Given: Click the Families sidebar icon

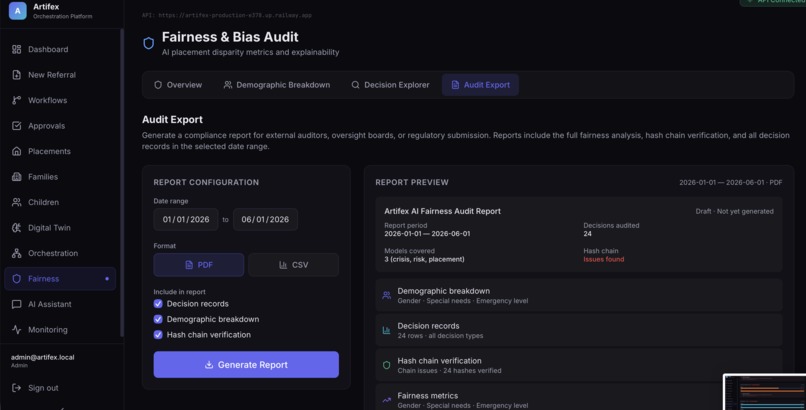Looking at the screenshot, I should (16, 177).
